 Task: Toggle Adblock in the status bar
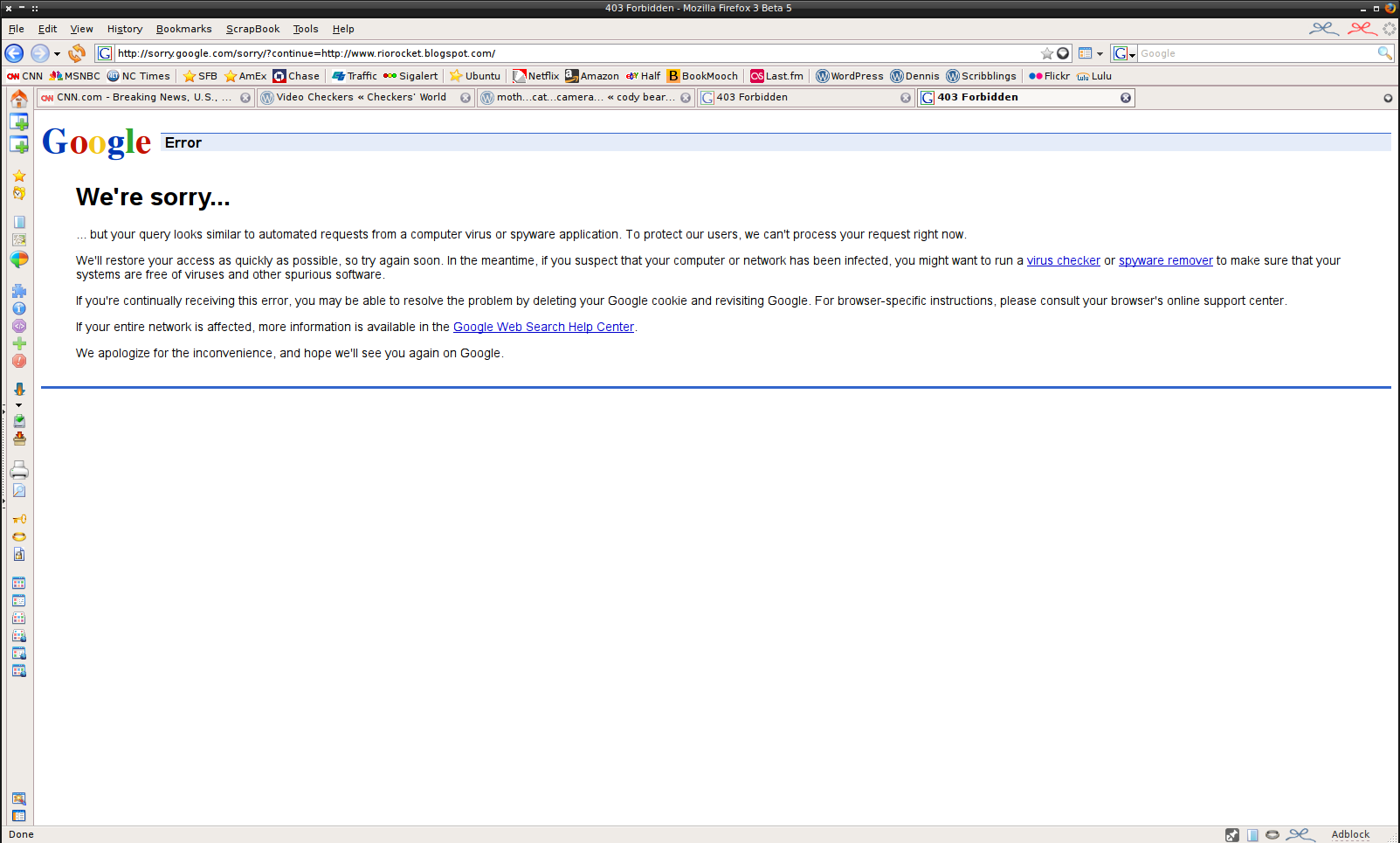pos(1349,834)
